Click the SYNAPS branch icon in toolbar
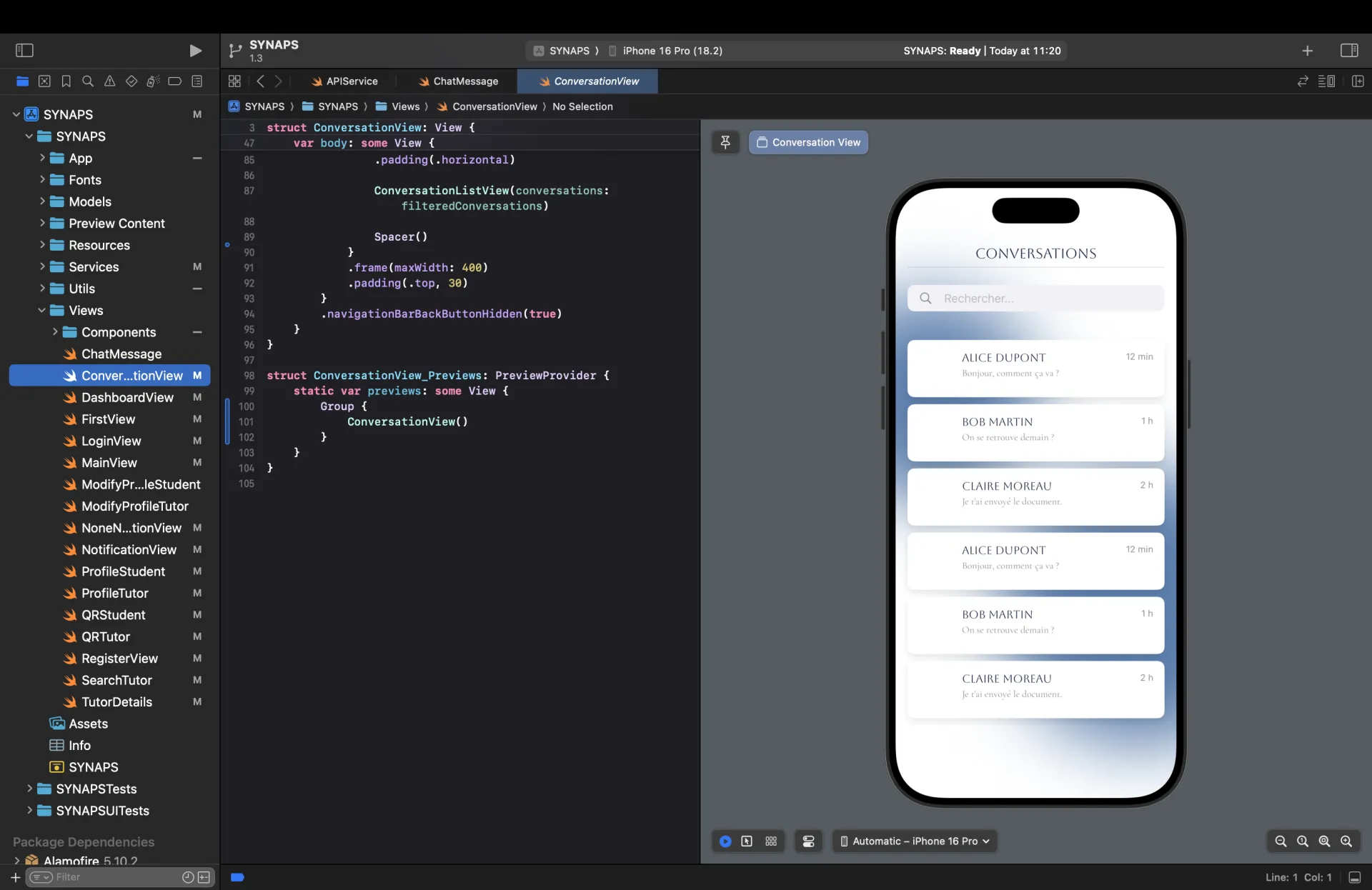The height and width of the screenshot is (890, 1372). [x=235, y=51]
